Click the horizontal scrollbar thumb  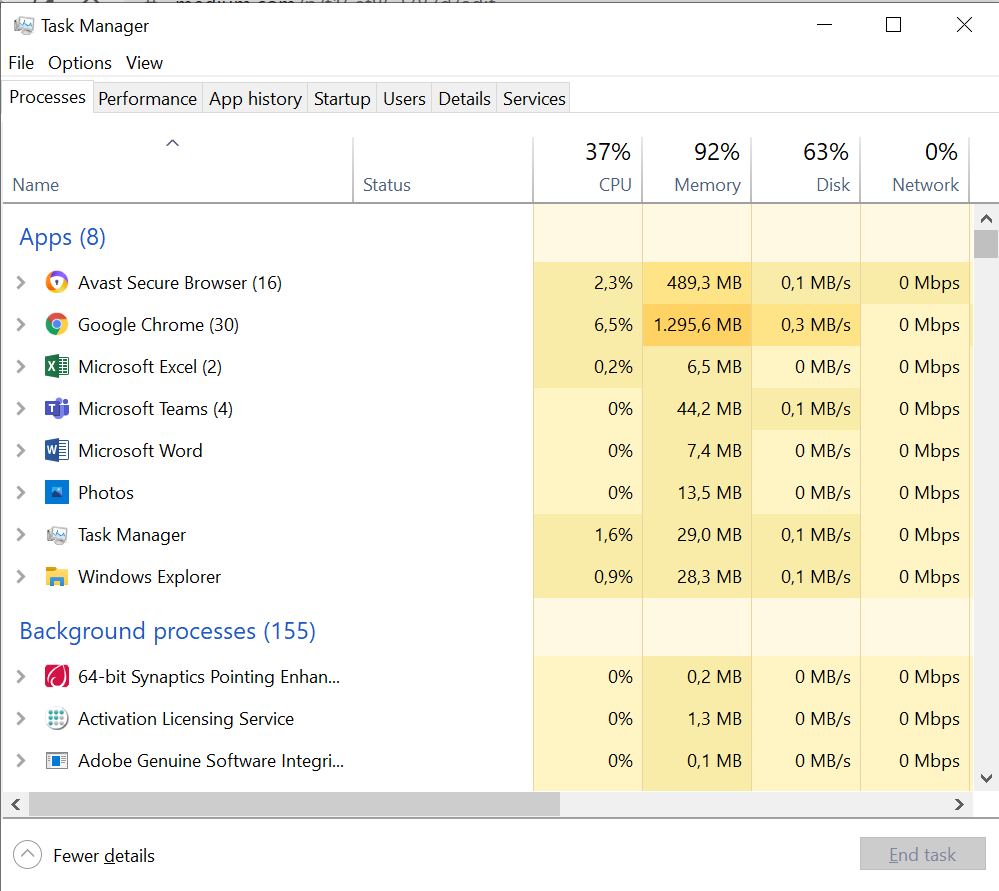click(x=294, y=804)
